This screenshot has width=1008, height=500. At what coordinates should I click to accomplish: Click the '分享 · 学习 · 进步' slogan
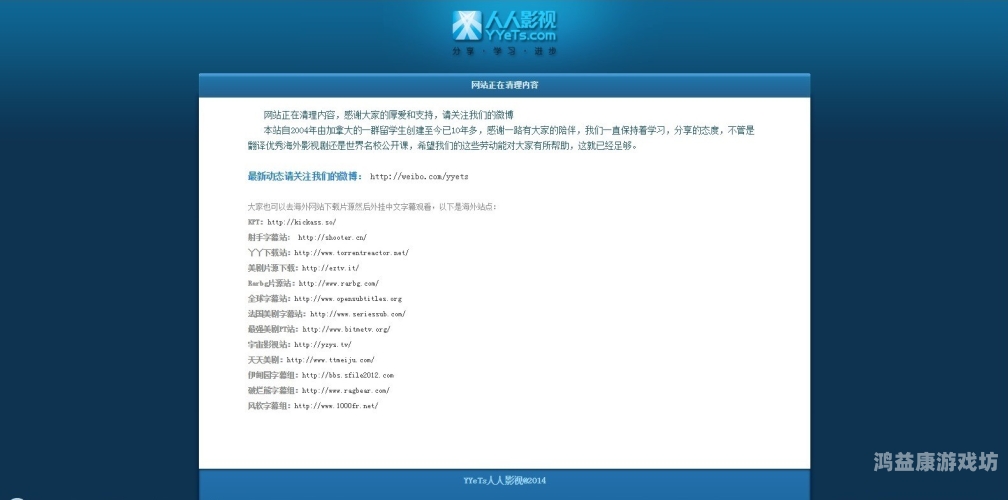pyautogui.click(x=504, y=51)
